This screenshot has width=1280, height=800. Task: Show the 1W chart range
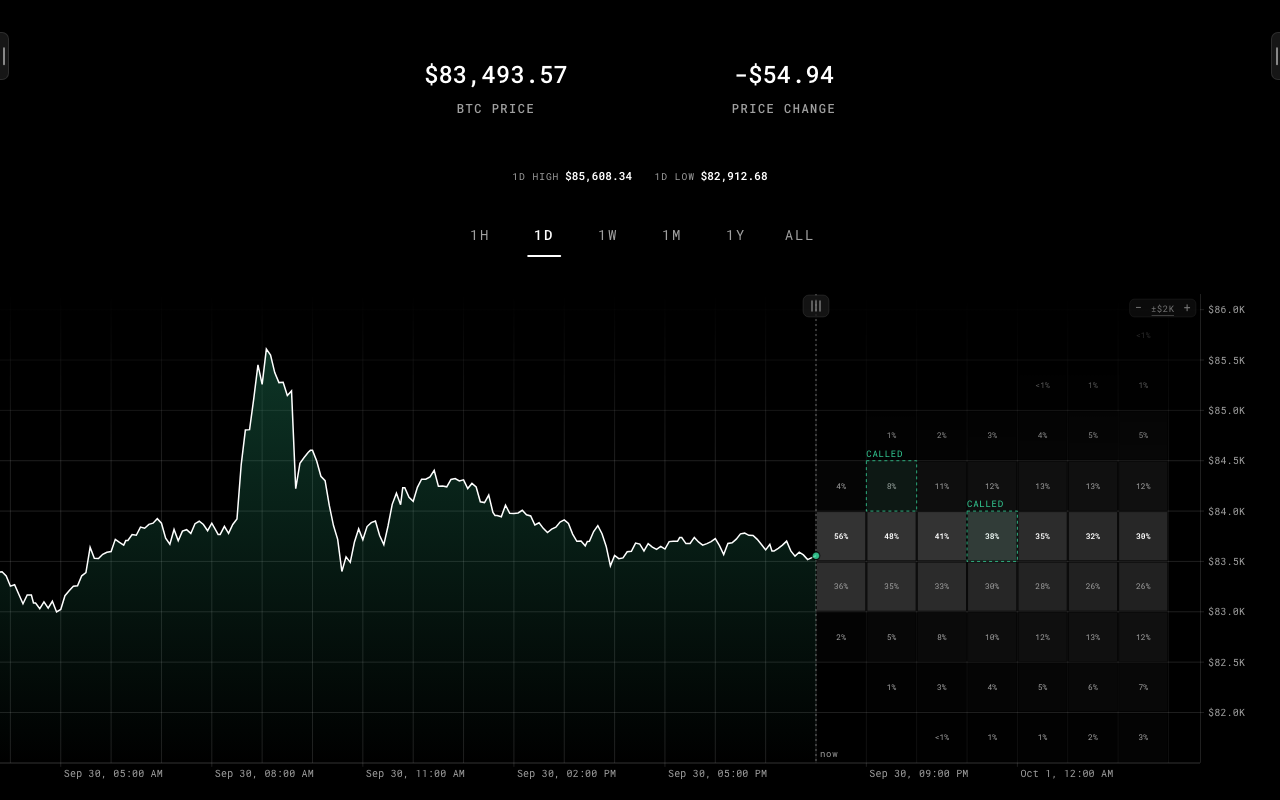(608, 235)
